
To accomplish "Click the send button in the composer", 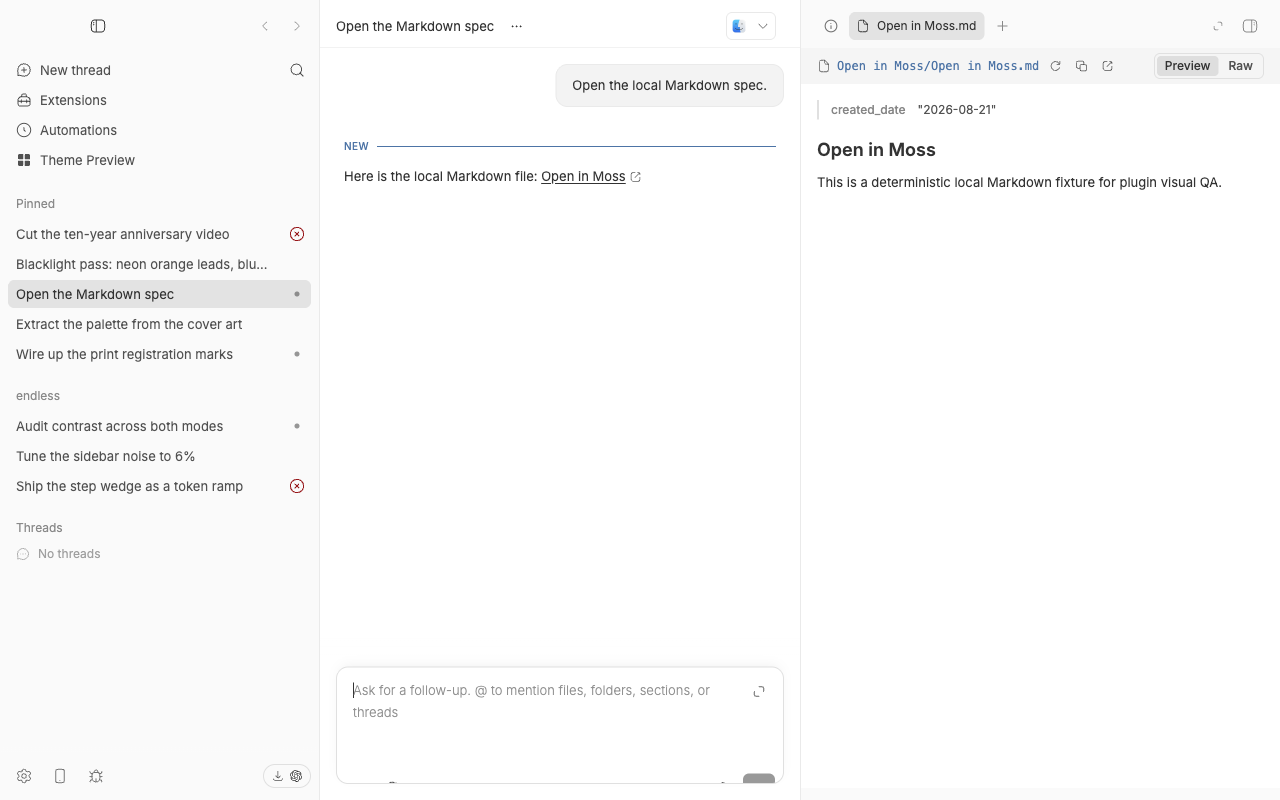I will tap(759, 779).
